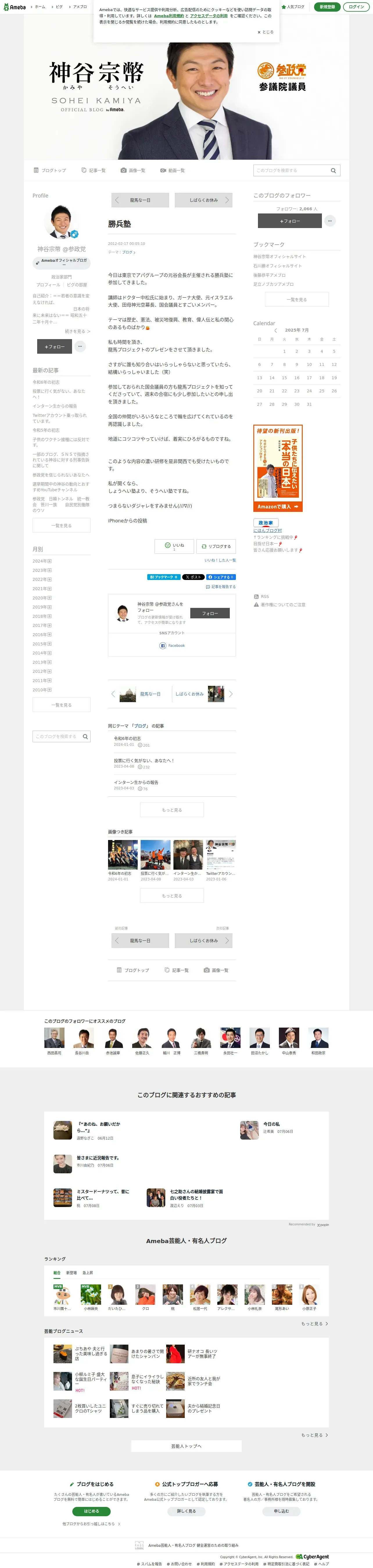This screenshot has width=373, height=1568.
Task: Go to next article しばらくお休み at the top
Action: pos(204,200)
